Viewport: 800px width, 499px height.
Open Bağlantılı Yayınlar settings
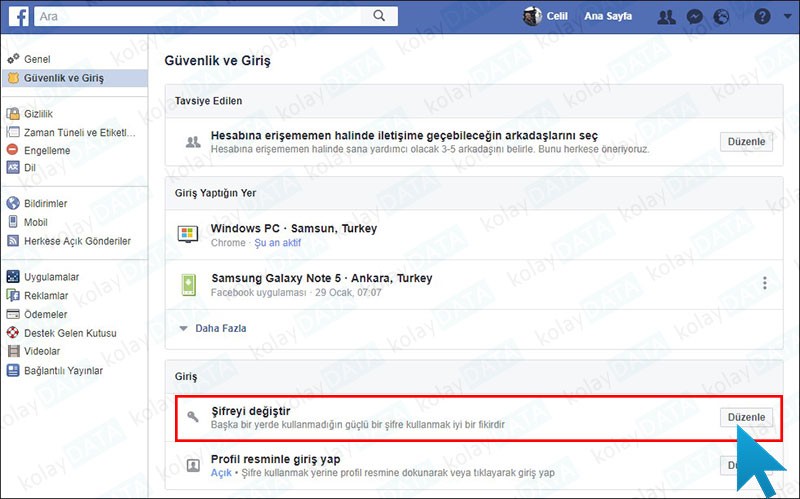(63, 371)
